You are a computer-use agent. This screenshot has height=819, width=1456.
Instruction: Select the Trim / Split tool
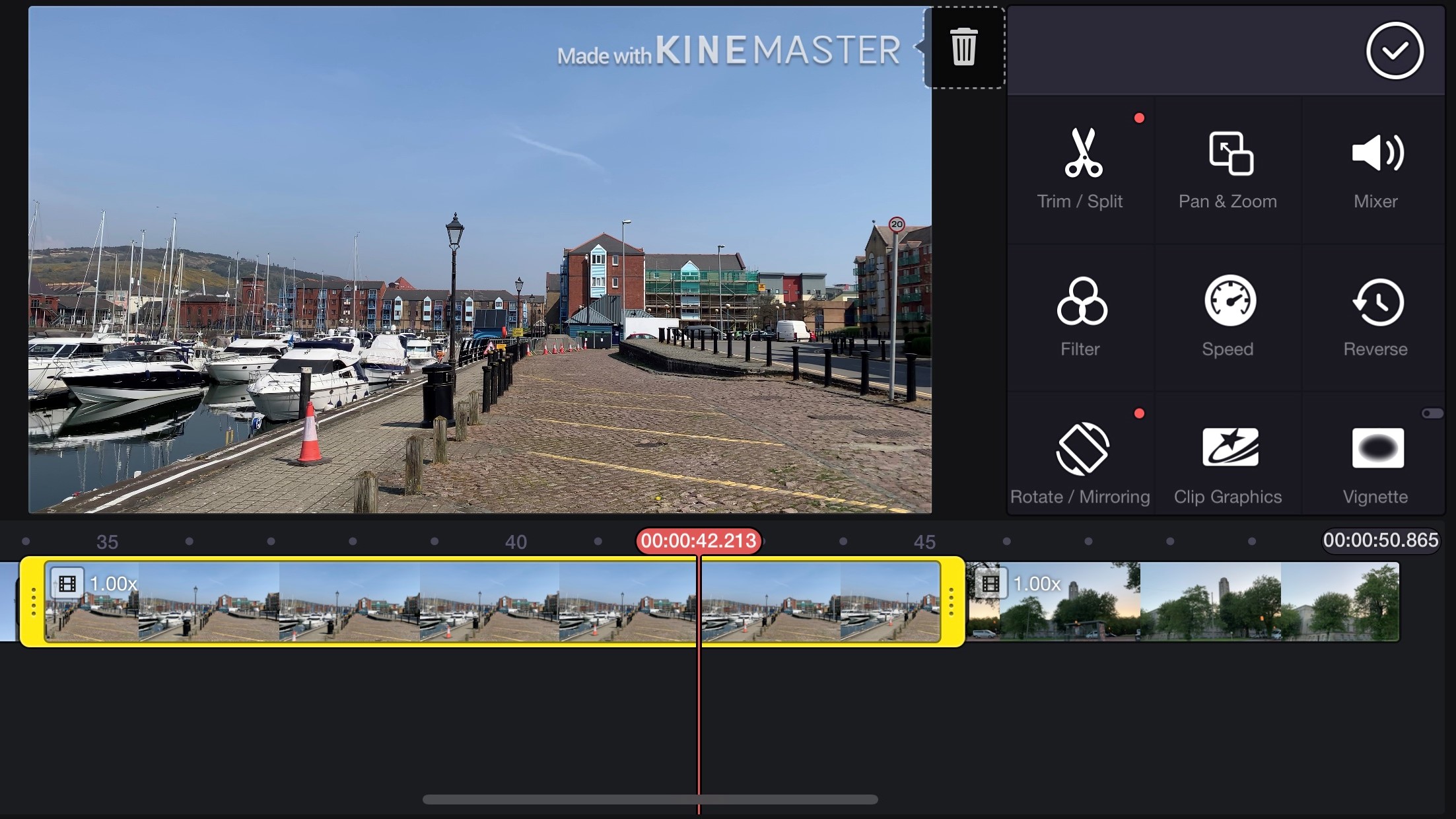click(x=1081, y=165)
